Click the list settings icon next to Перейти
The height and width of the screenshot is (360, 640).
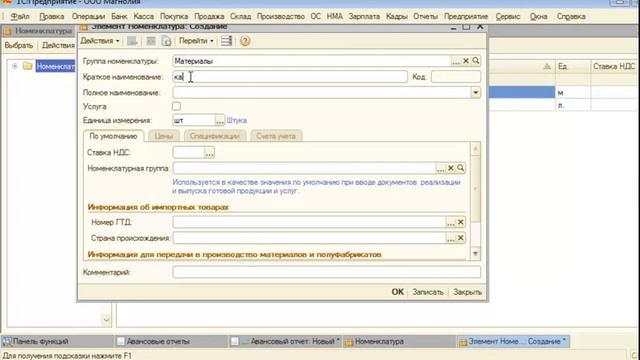(x=227, y=41)
